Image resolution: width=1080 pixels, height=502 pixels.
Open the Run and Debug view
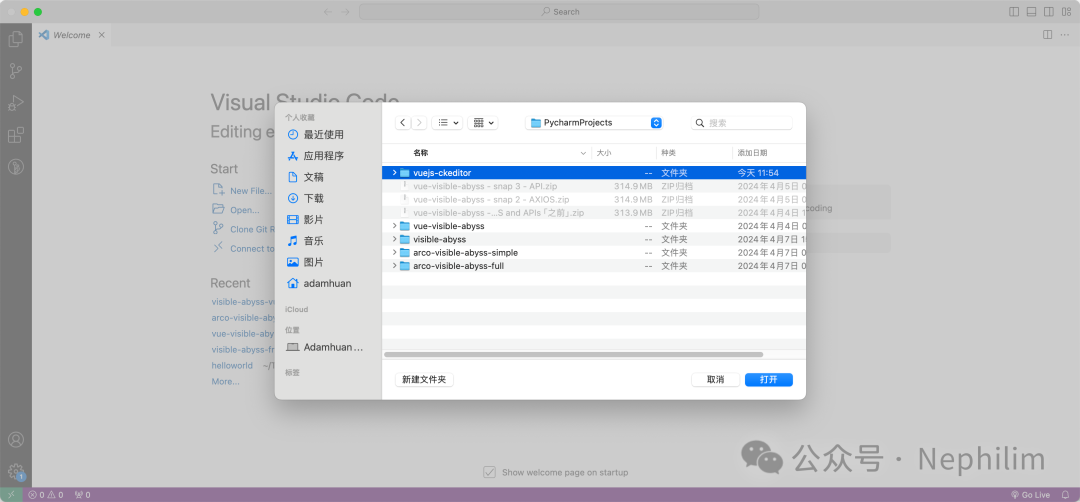coord(15,103)
